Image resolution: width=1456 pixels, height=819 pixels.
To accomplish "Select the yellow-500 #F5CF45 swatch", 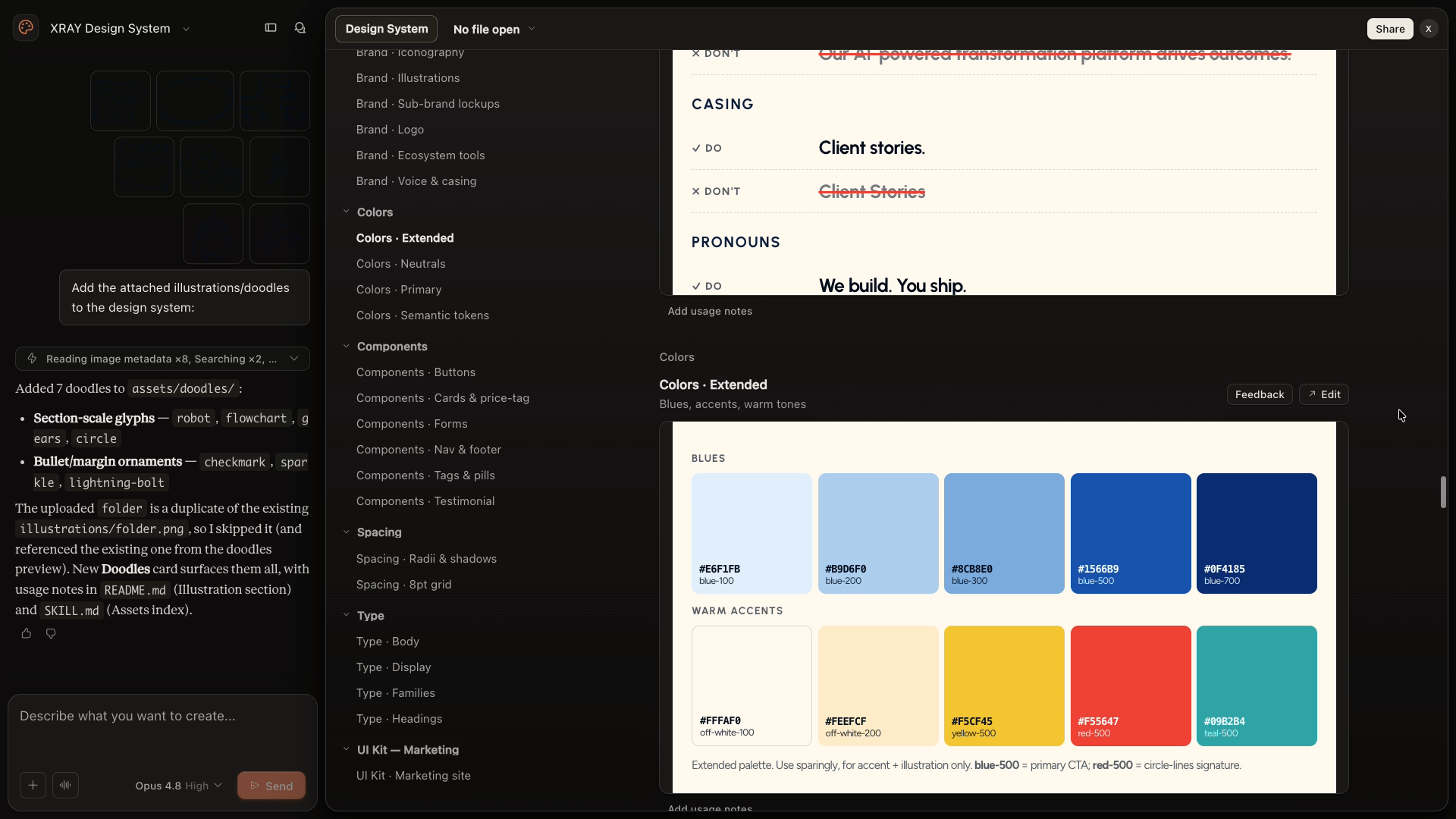I will click(x=1004, y=686).
